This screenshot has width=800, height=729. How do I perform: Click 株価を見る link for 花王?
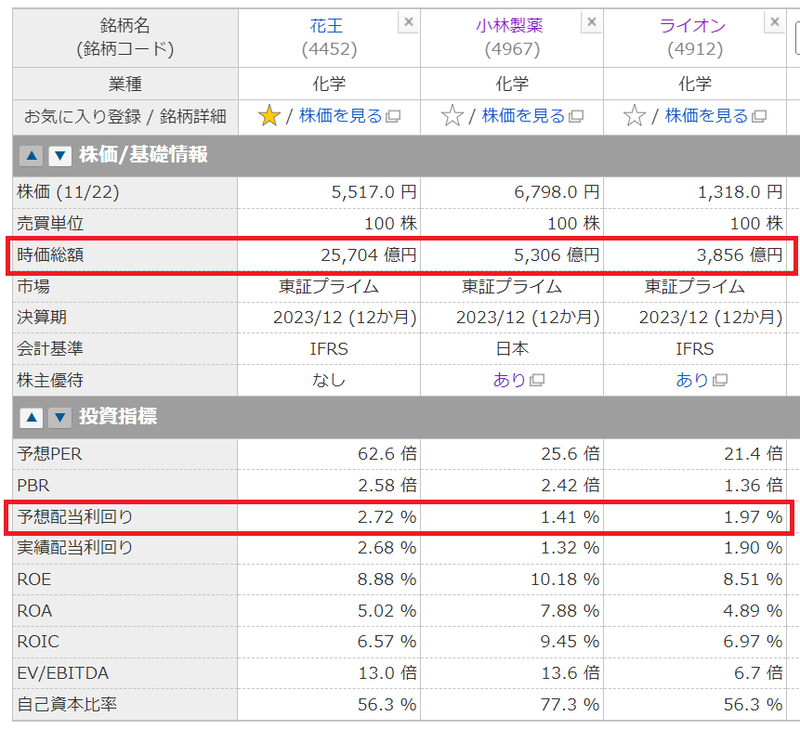pos(340,116)
